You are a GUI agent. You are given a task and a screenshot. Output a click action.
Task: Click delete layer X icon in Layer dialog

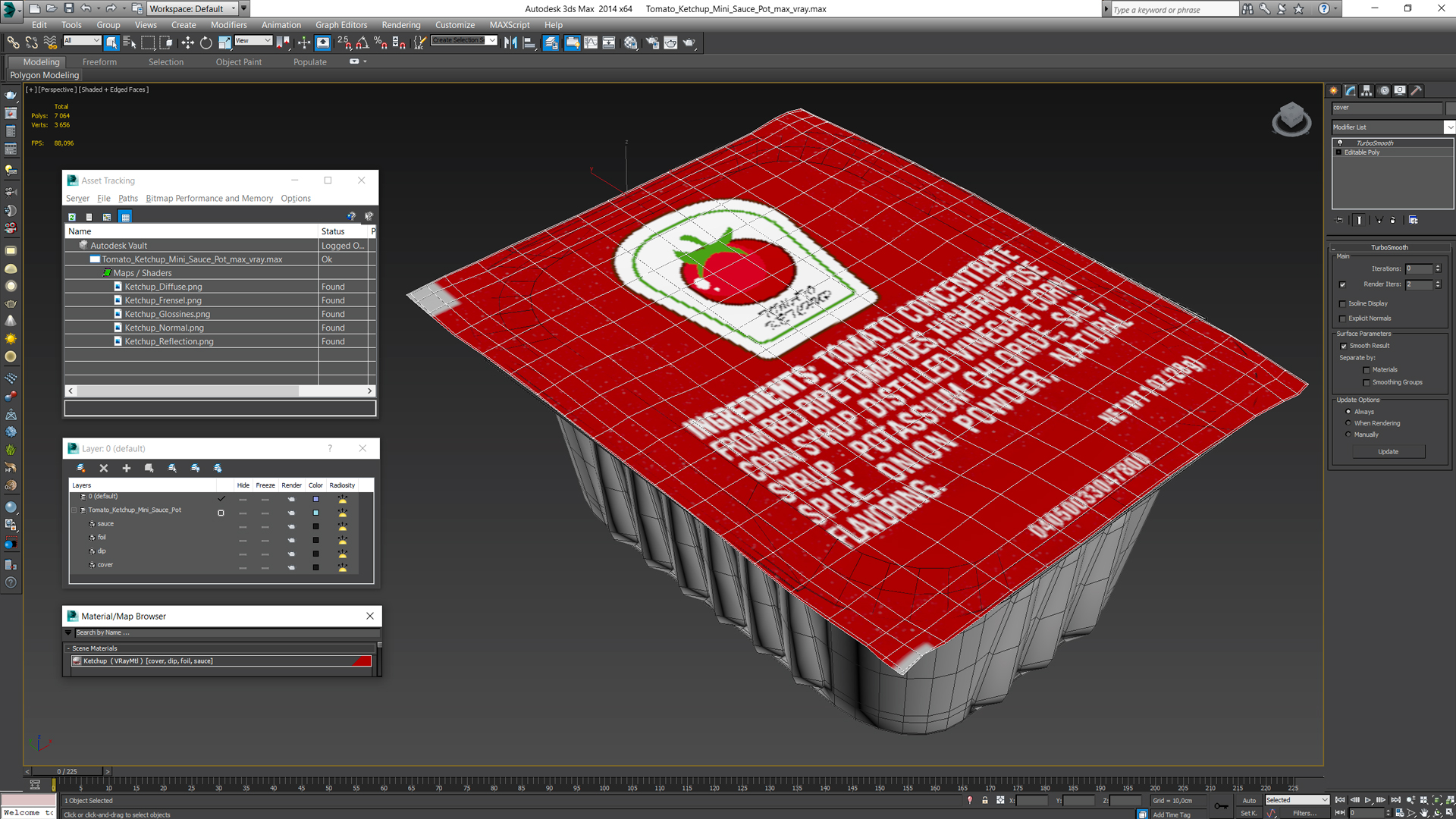click(104, 468)
